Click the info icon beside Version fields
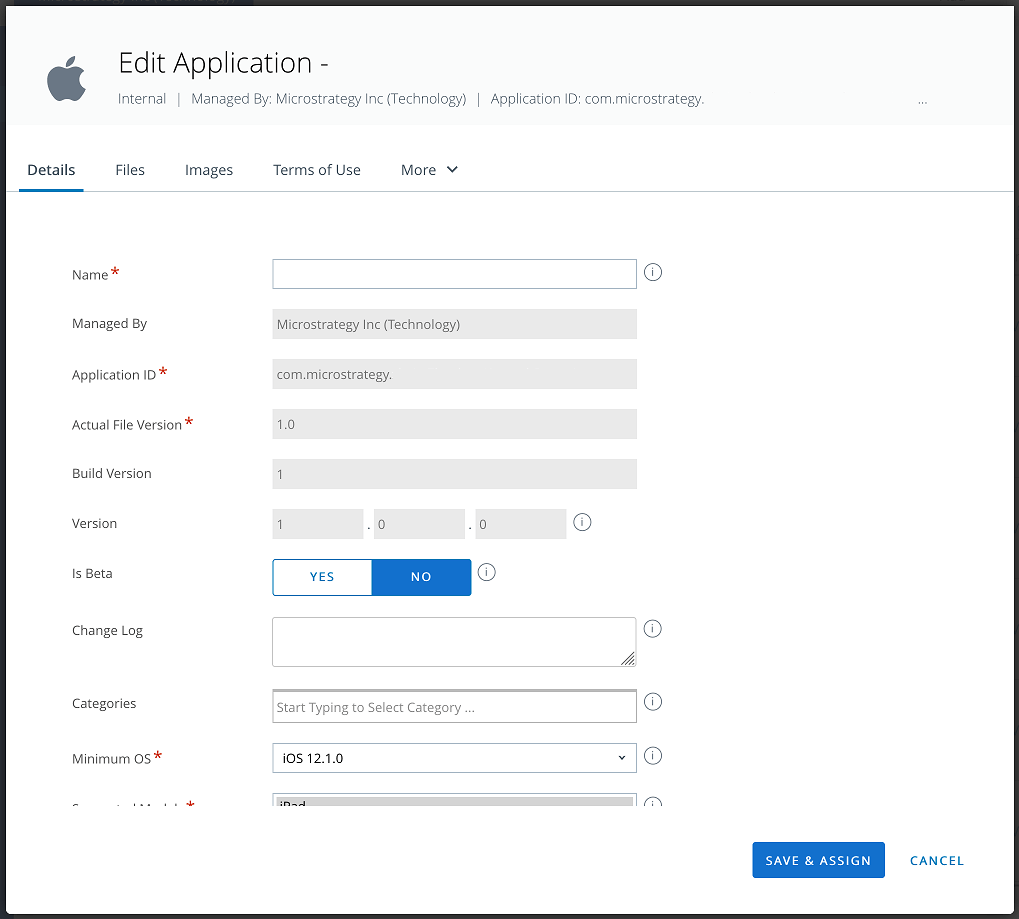Screen dimensions: 1019x919 [x=582, y=522]
